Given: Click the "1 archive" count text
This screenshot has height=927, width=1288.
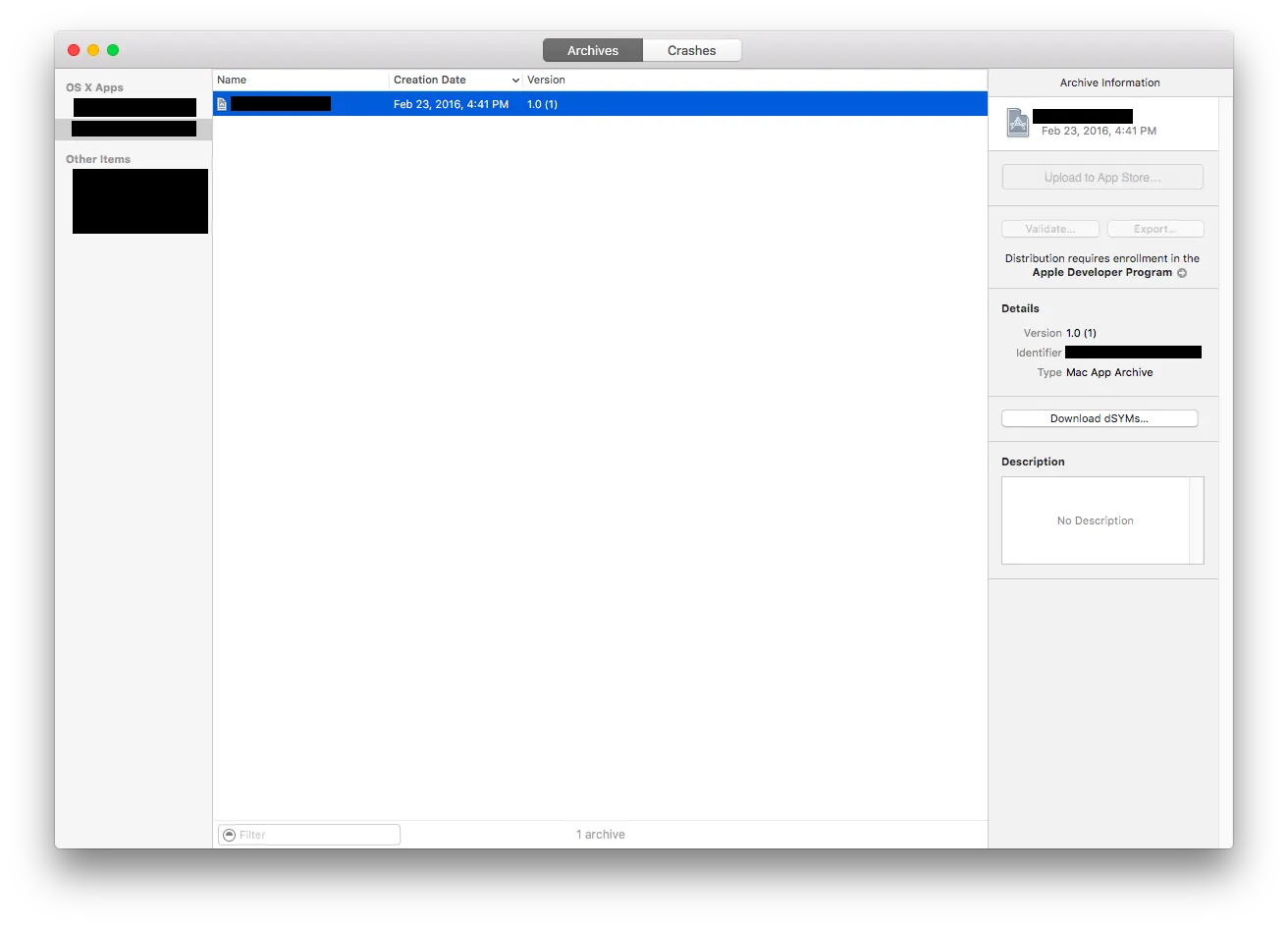Looking at the screenshot, I should pyautogui.click(x=601, y=835).
